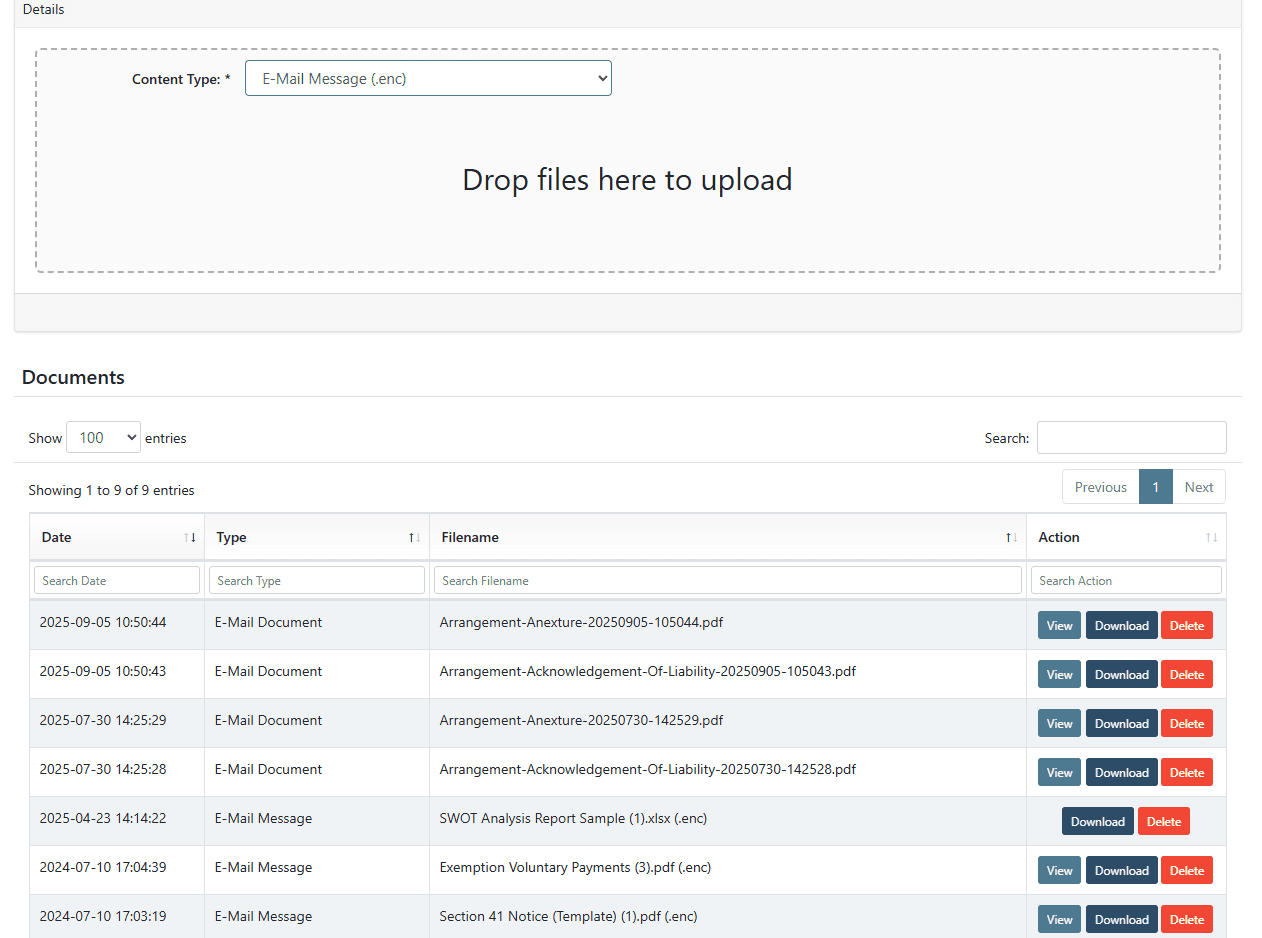This screenshot has height=938, width=1262.
Task: Download Arrangement-Anexture-20250905-105044.pdf
Action: (x=1121, y=625)
